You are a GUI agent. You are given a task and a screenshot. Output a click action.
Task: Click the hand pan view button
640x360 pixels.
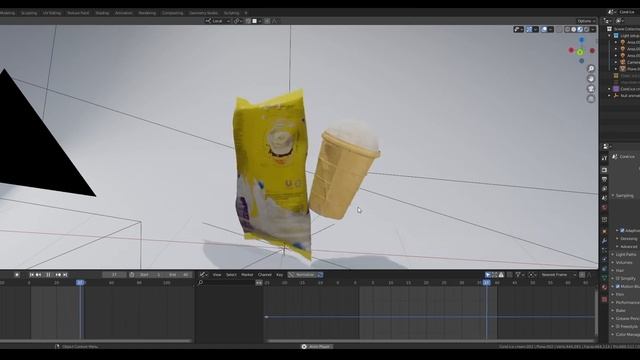coord(591,79)
